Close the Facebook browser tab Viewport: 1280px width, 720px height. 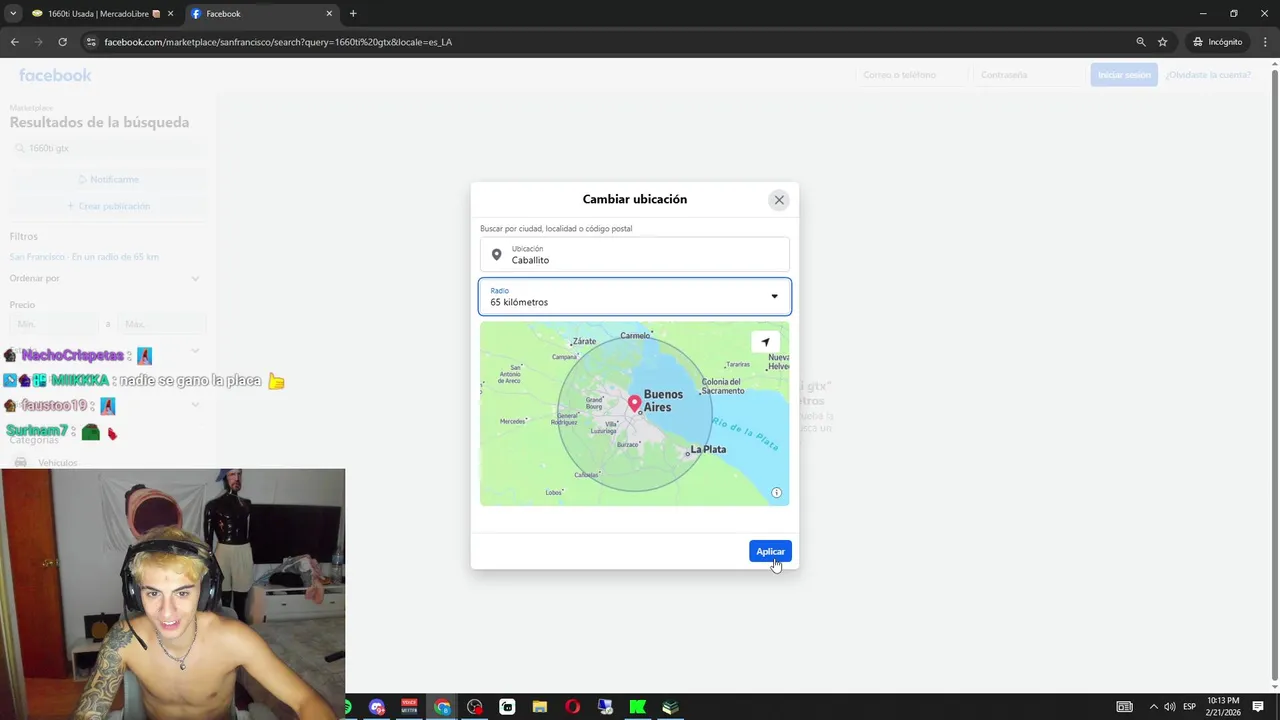point(329,14)
